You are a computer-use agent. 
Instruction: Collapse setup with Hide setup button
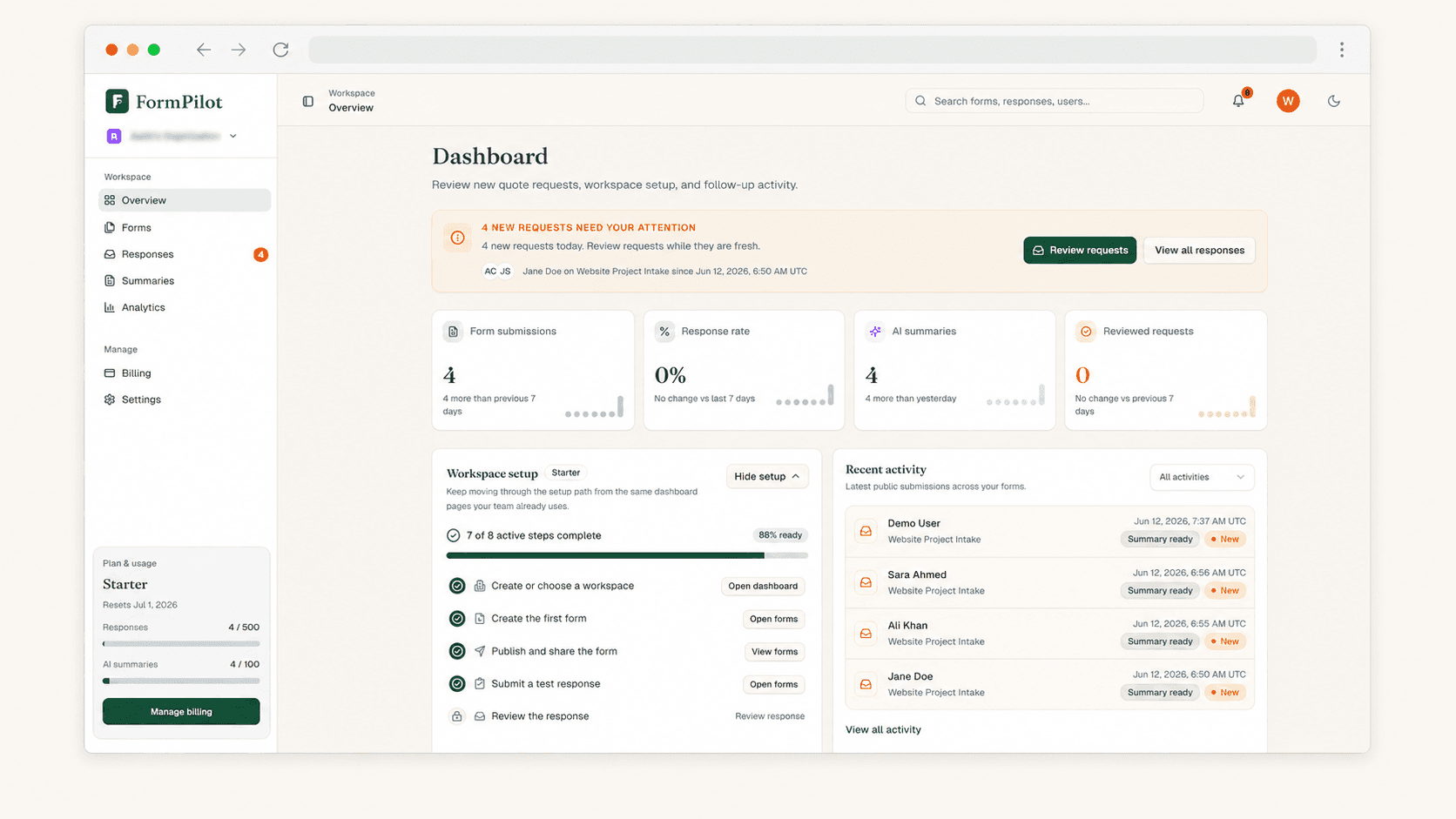click(767, 476)
